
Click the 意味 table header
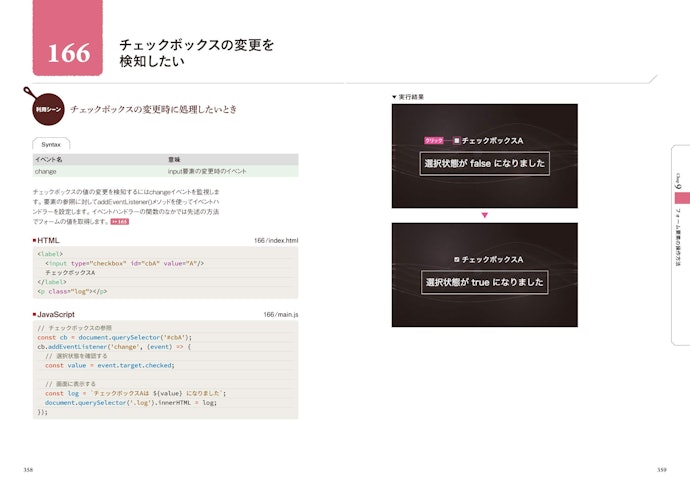[x=174, y=159]
